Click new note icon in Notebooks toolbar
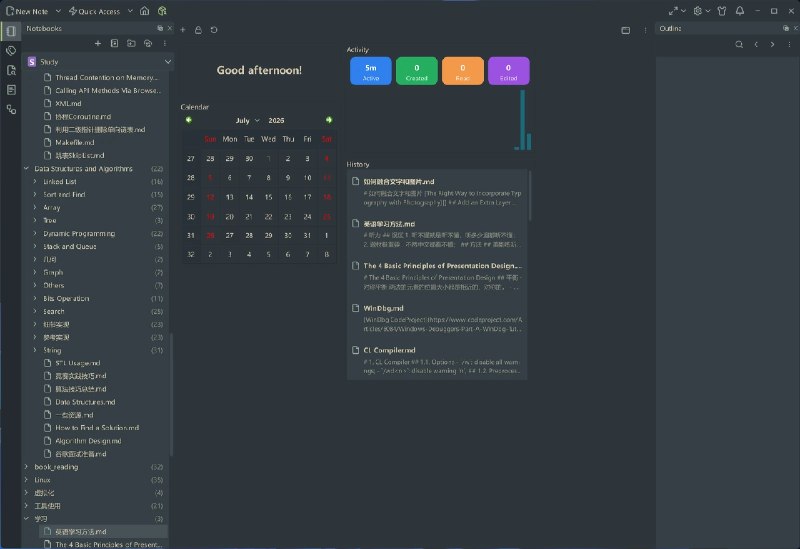This screenshot has height=549, width=800. [x=114, y=43]
